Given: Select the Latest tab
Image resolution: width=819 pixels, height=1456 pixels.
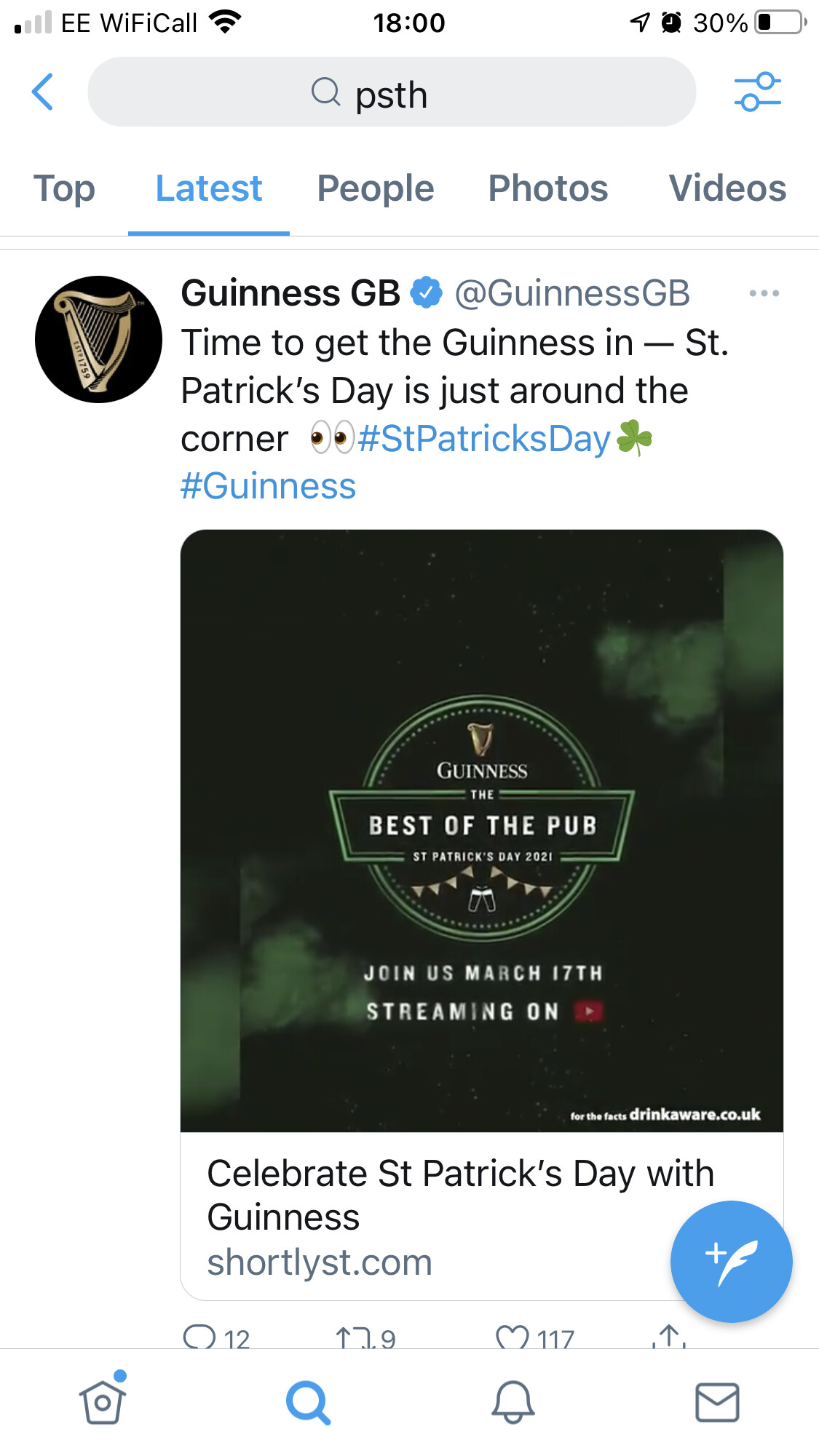Looking at the screenshot, I should point(209,188).
